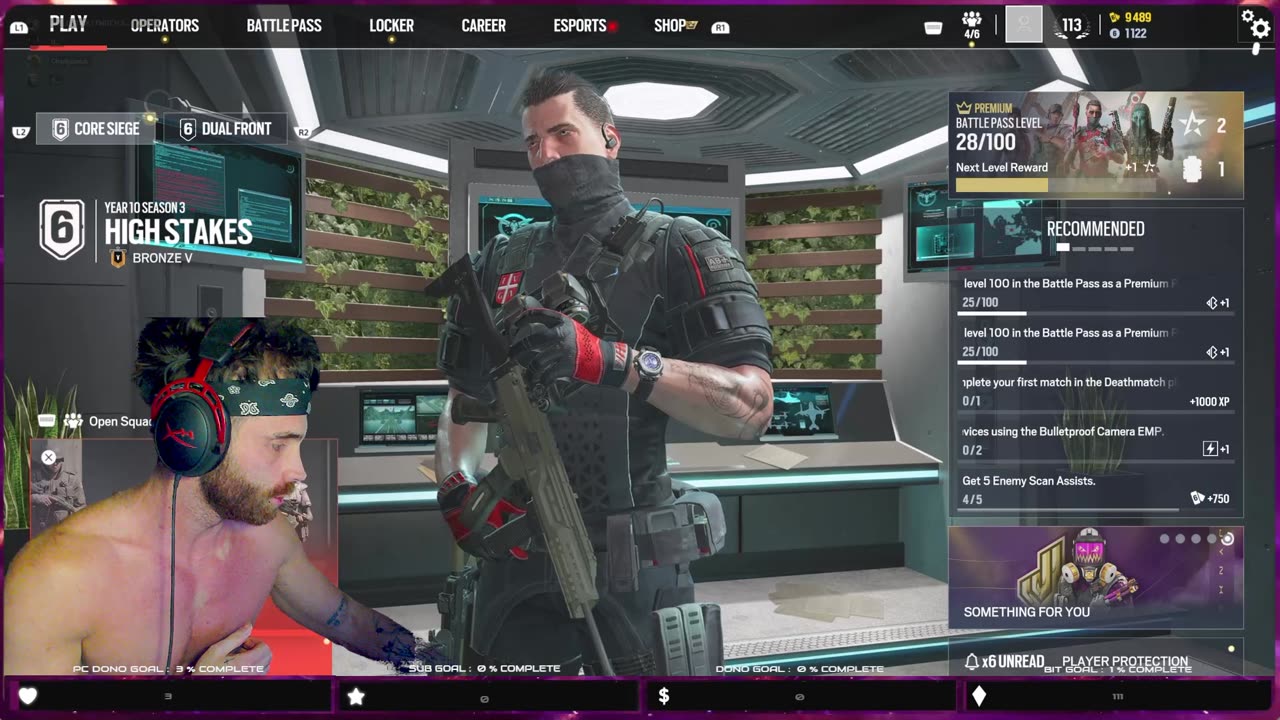This screenshot has height=720, width=1280.
Task: Open the Bulletproof Camera EMP challenge
Action: pyautogui.click(x=1096, y=440)
